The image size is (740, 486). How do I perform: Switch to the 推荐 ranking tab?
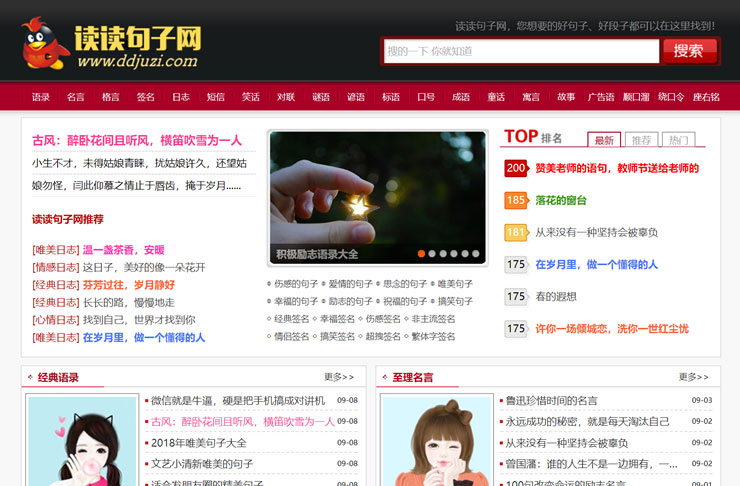click(641, 140)
